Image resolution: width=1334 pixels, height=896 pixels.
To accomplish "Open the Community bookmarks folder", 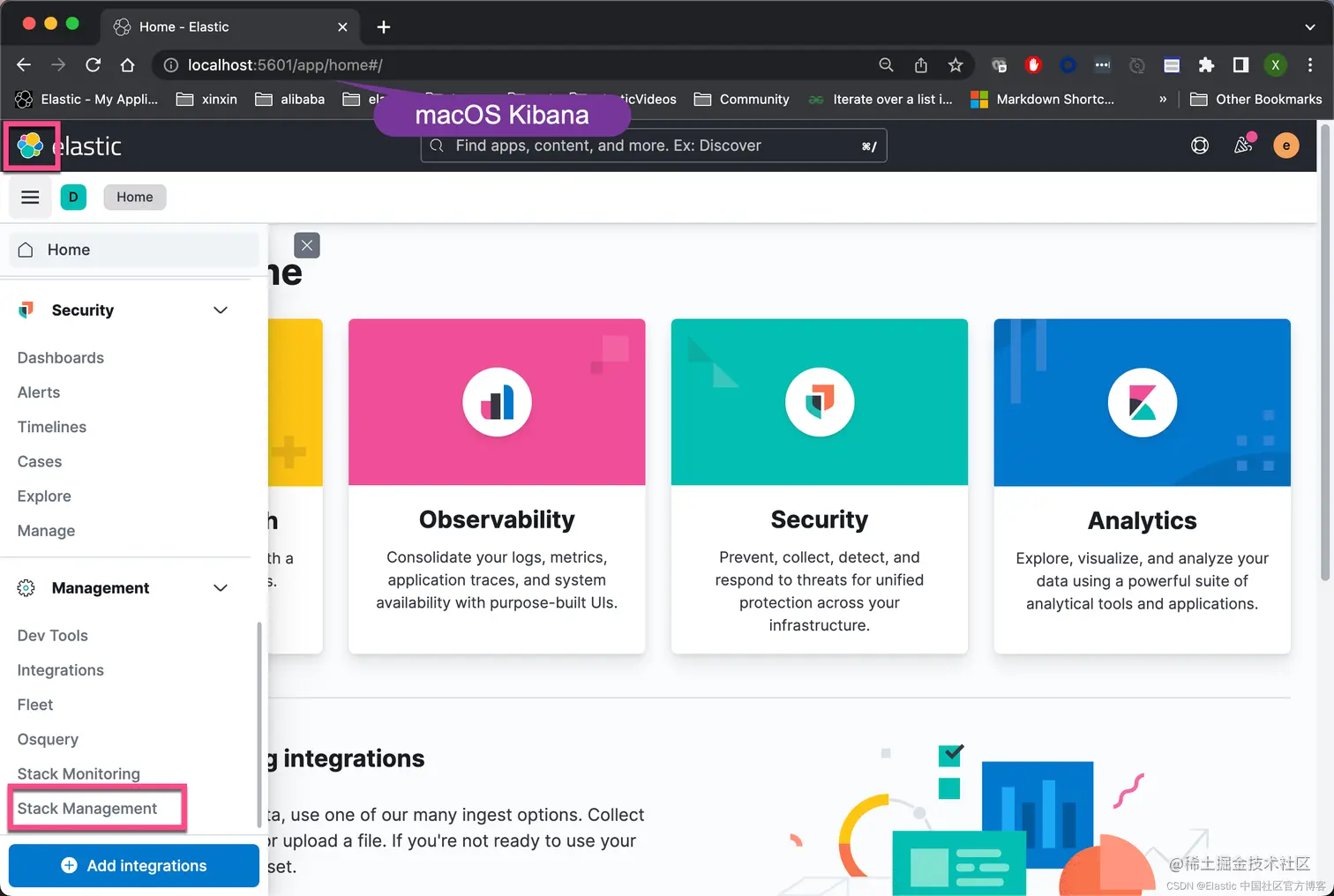I will pyautogui.click(x=742, y=99).
